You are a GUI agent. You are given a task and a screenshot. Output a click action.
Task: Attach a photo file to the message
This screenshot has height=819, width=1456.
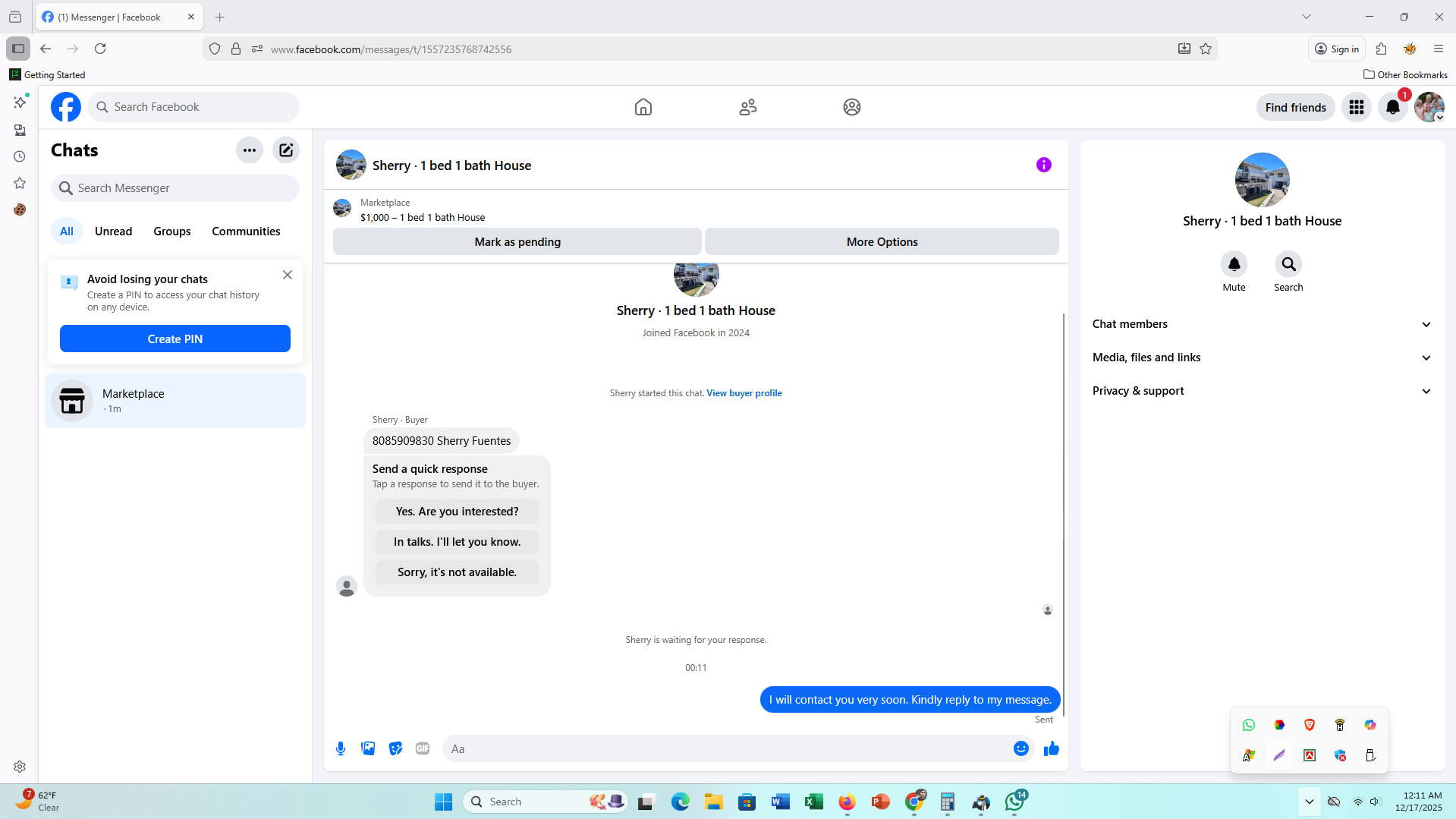coord(368,748)
